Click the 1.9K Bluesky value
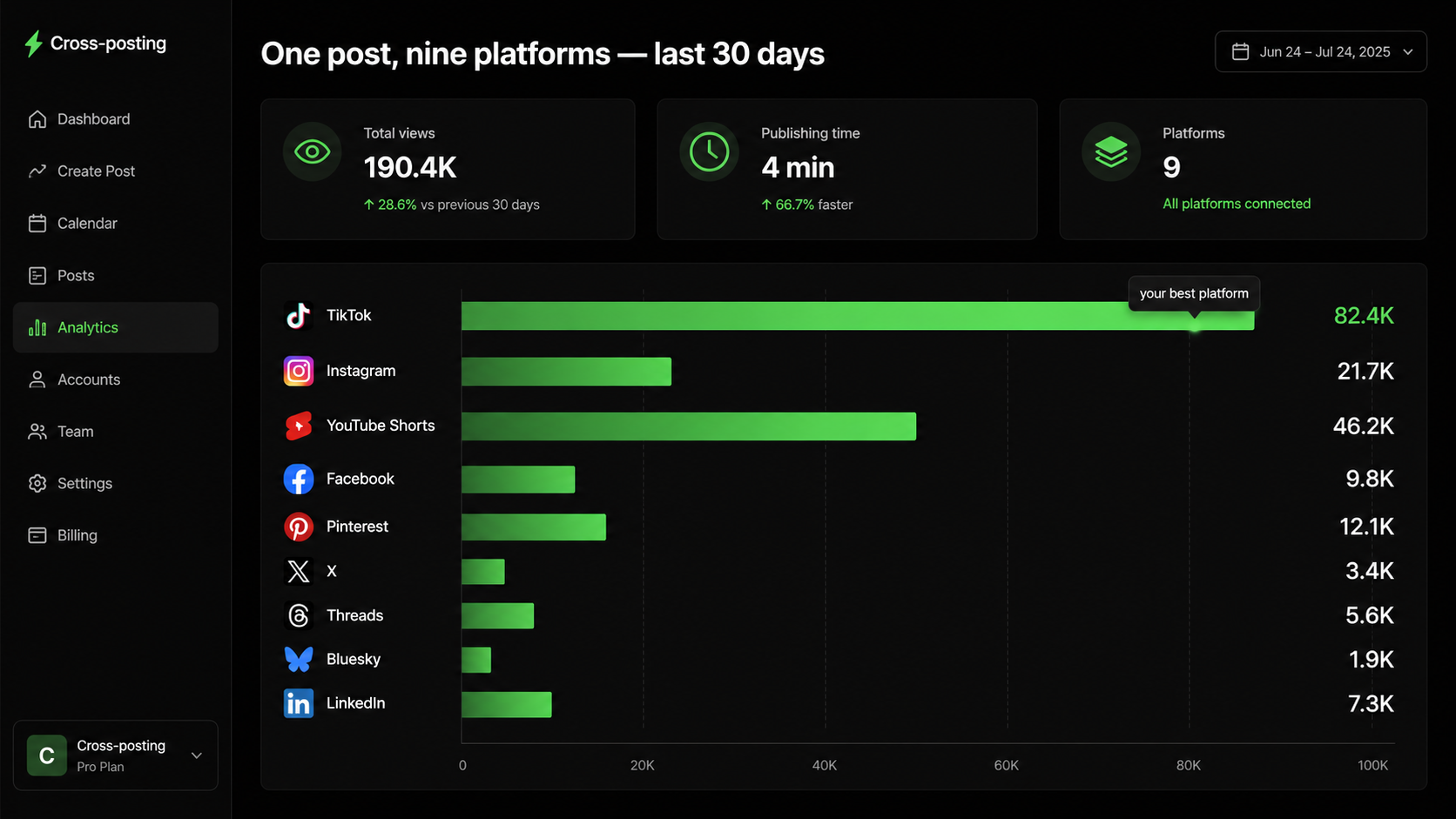1456x819 pixels. 1372,659
